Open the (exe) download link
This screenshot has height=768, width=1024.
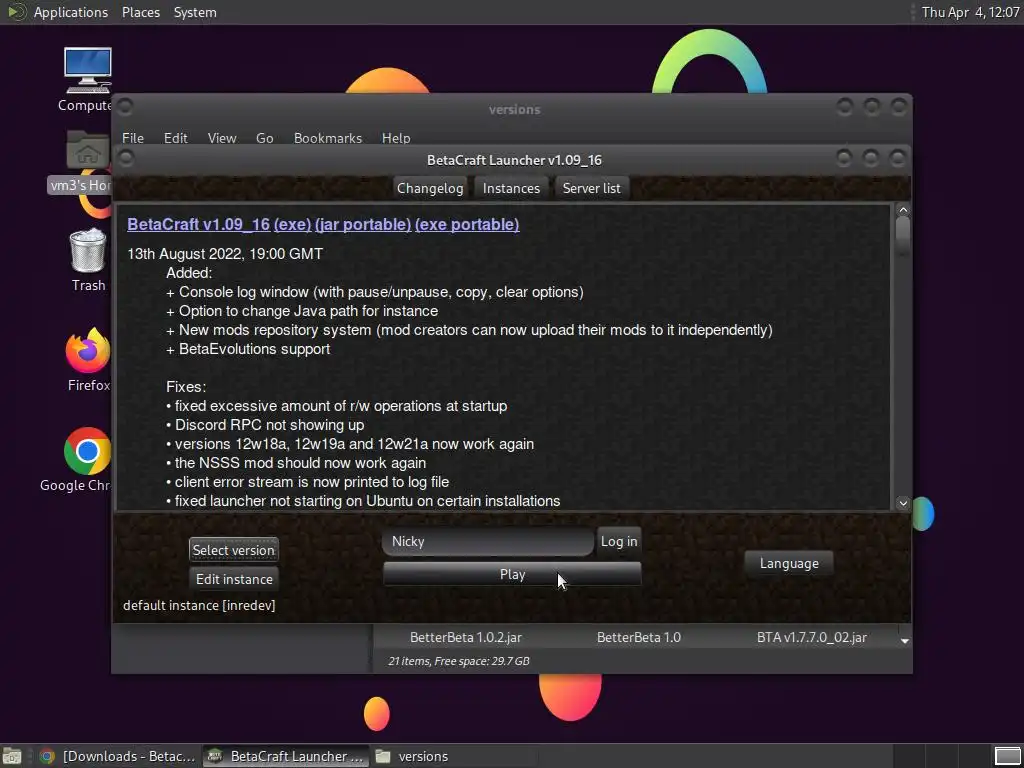pos(292,224)
